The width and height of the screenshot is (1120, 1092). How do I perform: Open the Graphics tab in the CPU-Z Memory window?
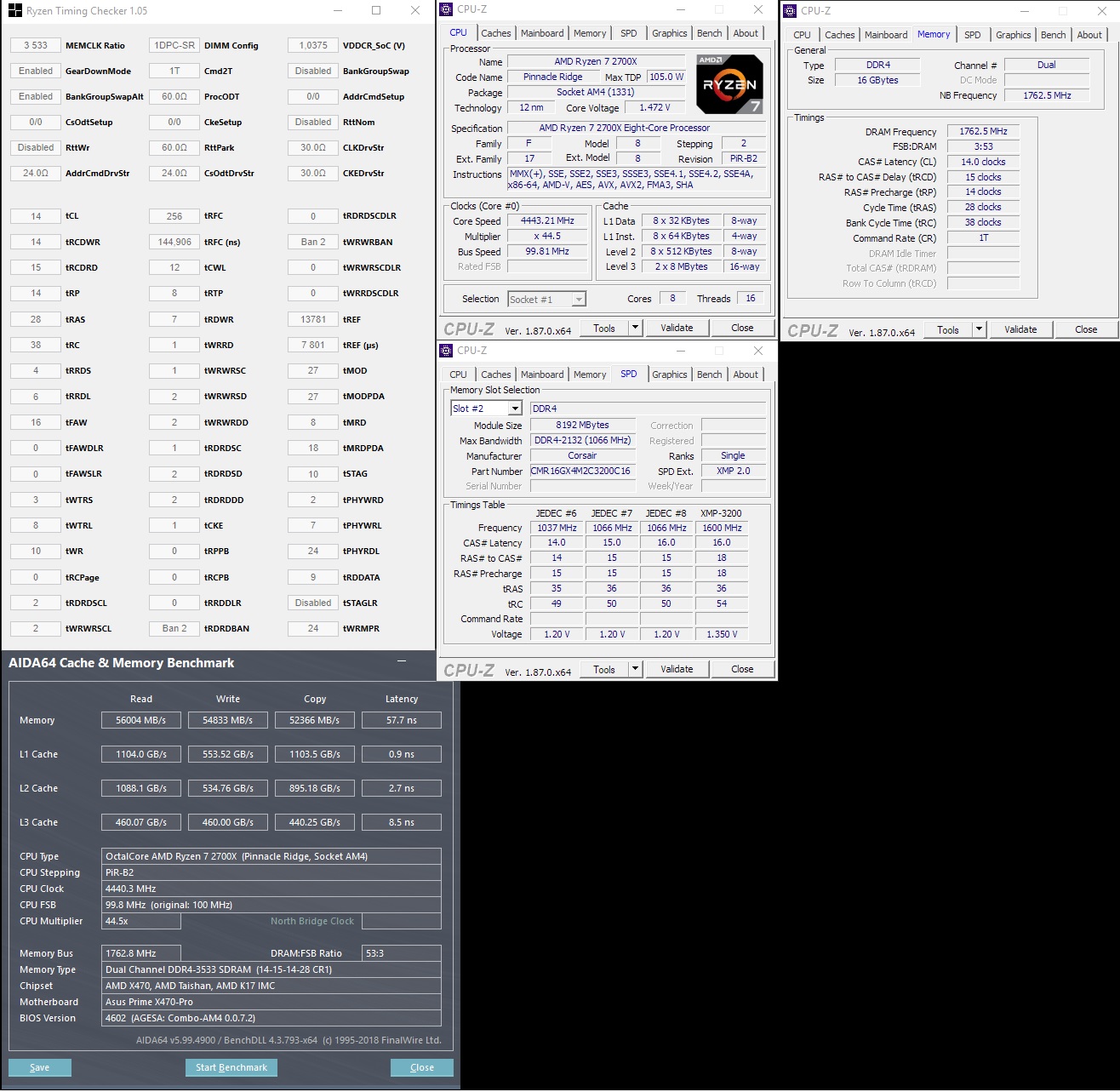click(1013, 35)
